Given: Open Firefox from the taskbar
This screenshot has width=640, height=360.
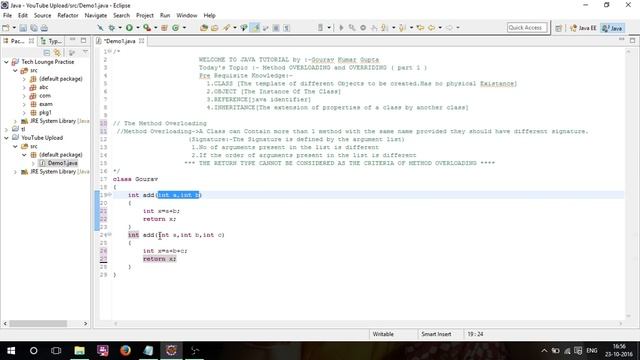Looking at the screenshot, I should click(x=125, y=351).
